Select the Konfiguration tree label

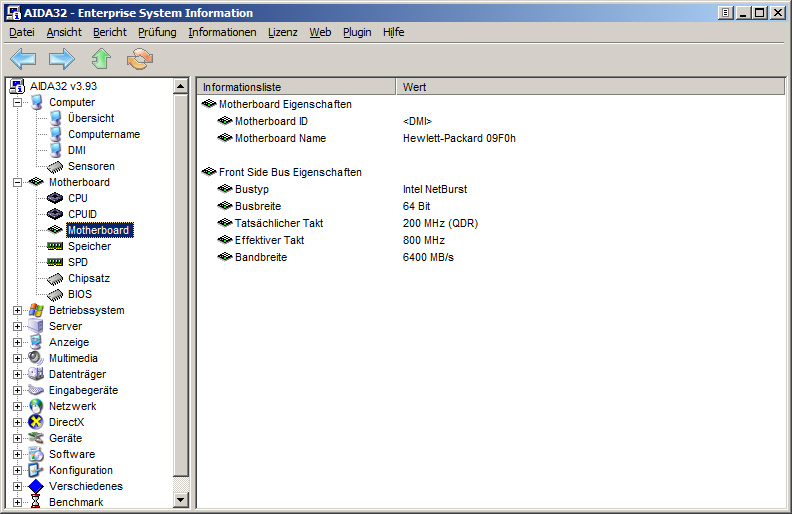(81, 471)
